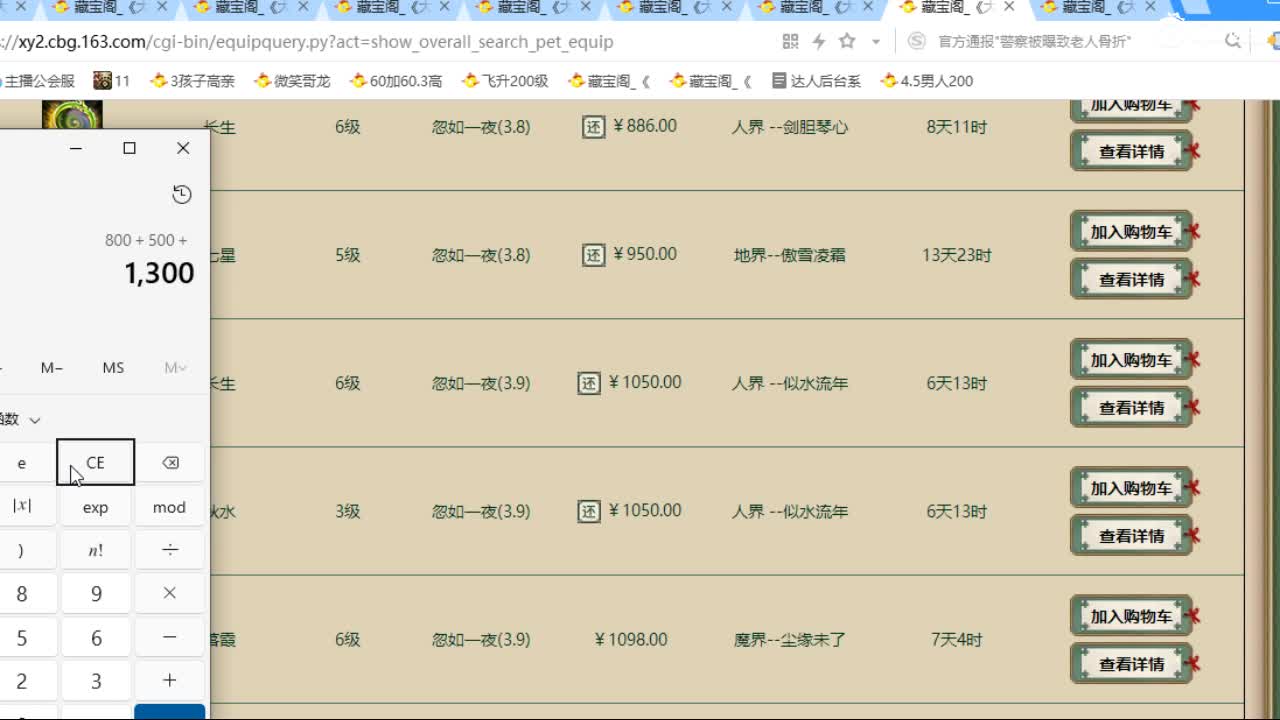Open the dropdown arrow next to the star icon
Image resolution: width=1280 pixels, height=720 pixels.
[876, 42]
